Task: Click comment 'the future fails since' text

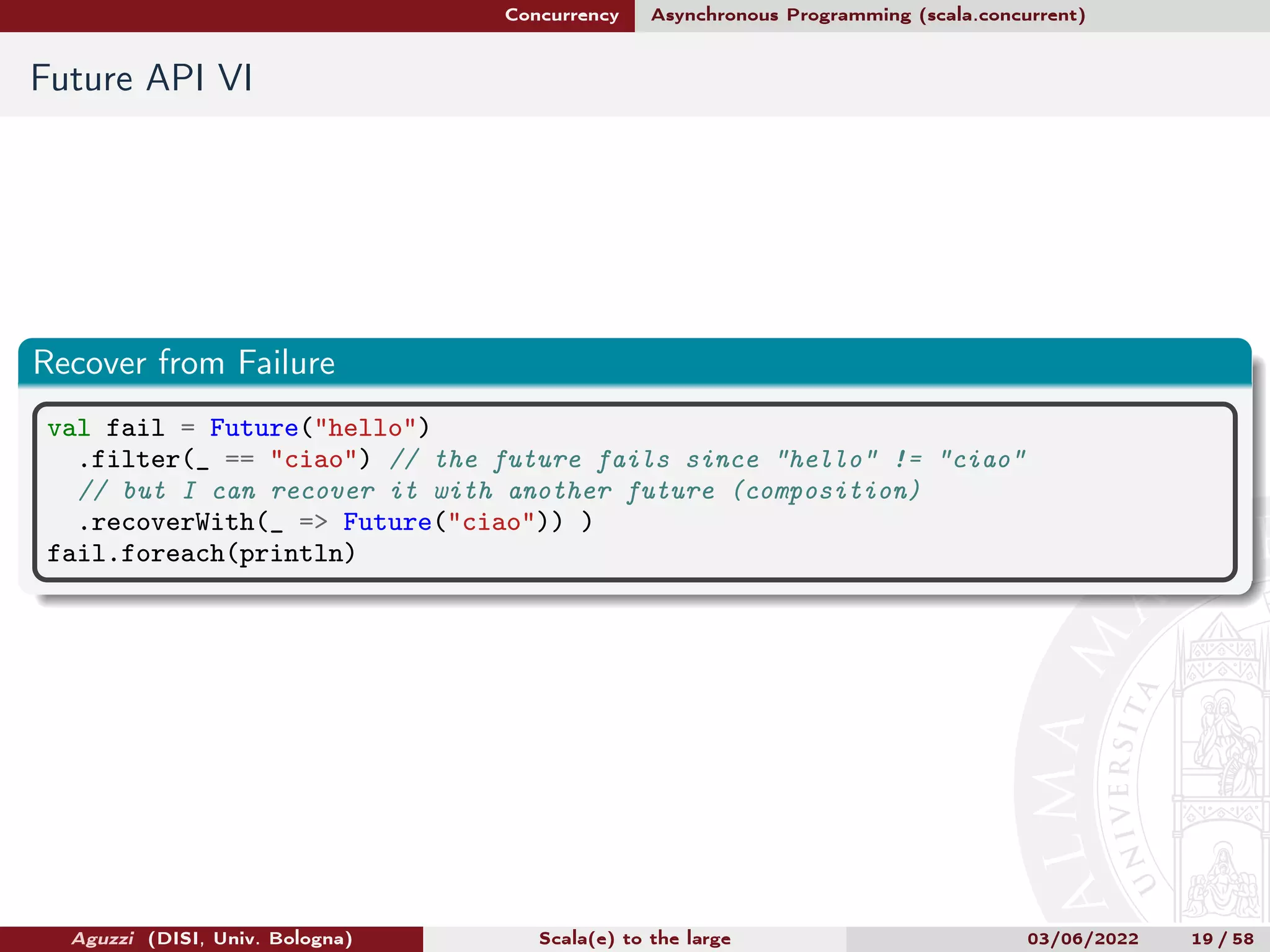Action: coord(597,459)
